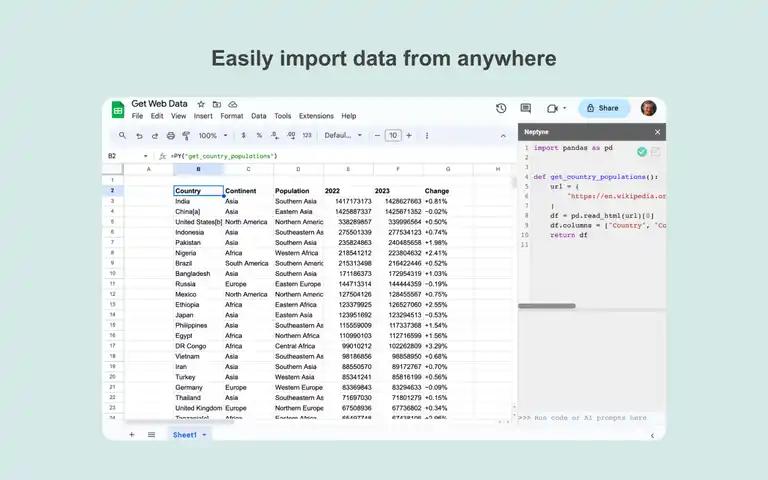Select the cell with value 1417173173
Screen dimensions: 768x480
coord(348,201)
